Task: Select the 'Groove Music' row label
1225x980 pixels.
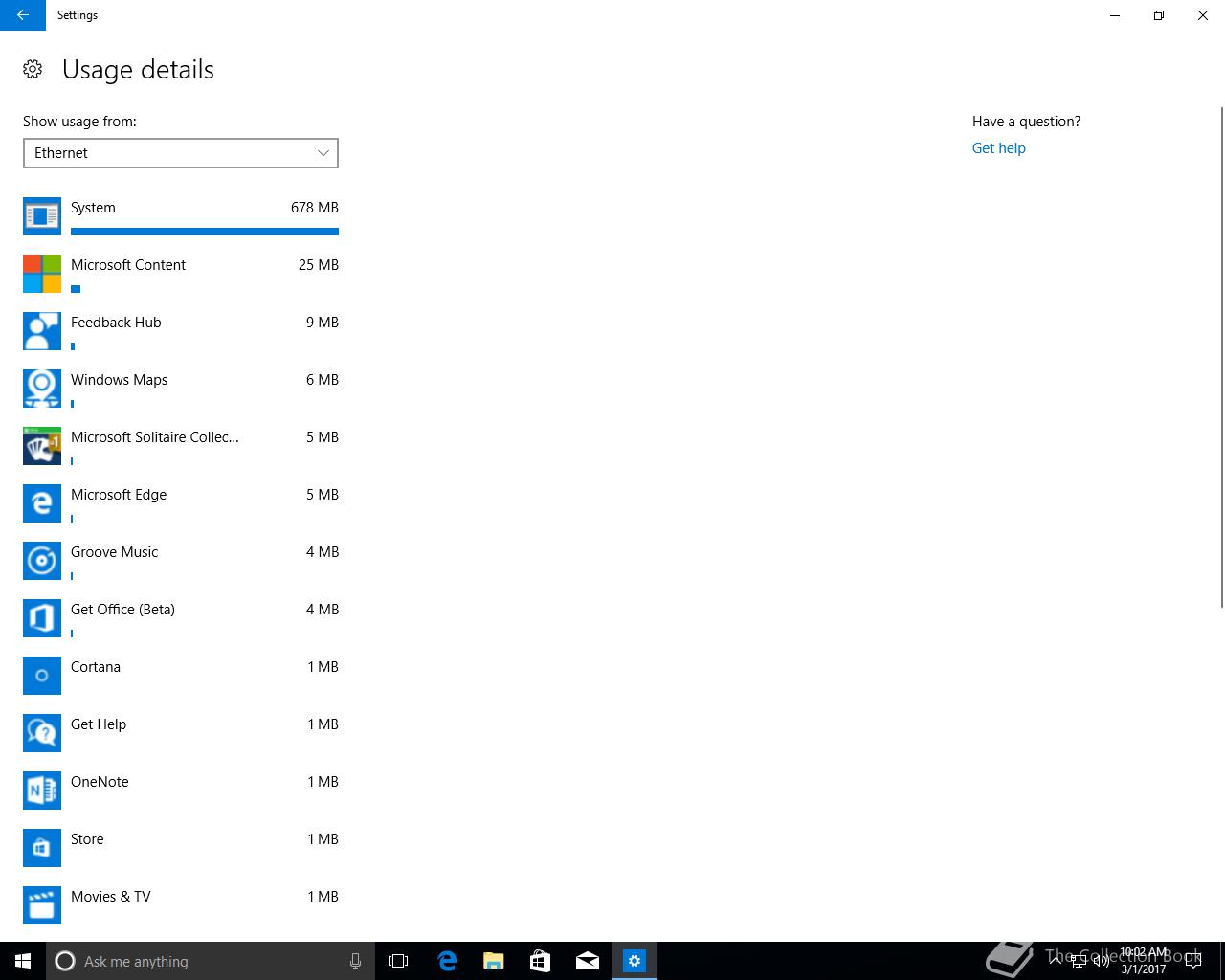Action: tap(114, 552)
